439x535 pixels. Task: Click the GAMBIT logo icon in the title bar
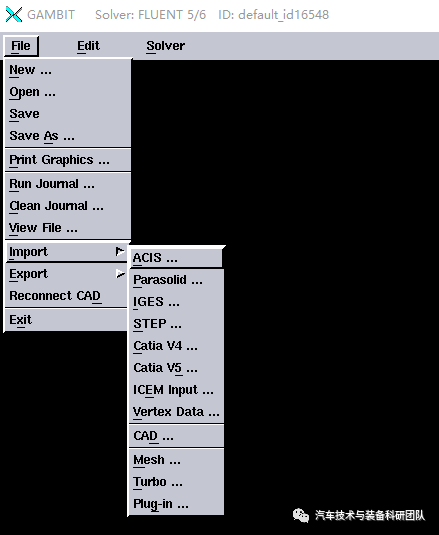14,14
